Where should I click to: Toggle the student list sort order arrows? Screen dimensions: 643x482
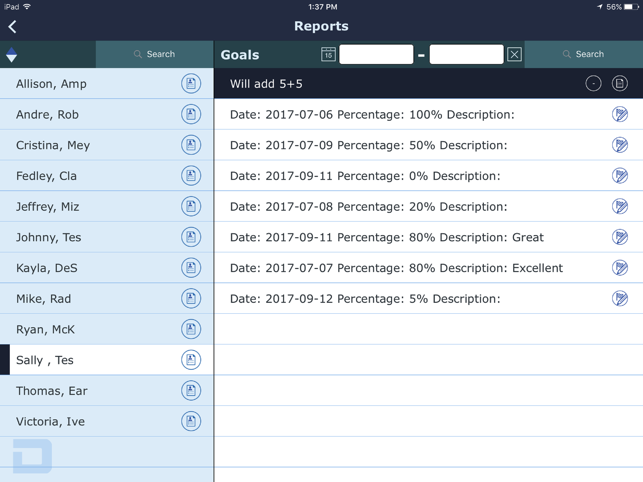point(11,55)
